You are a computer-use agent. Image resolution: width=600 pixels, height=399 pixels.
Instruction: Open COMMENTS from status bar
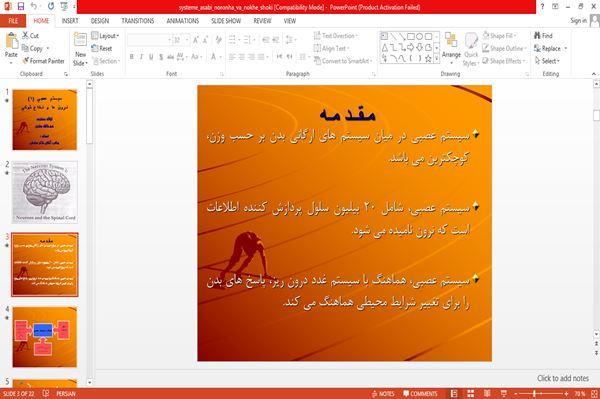click(420, 394)
